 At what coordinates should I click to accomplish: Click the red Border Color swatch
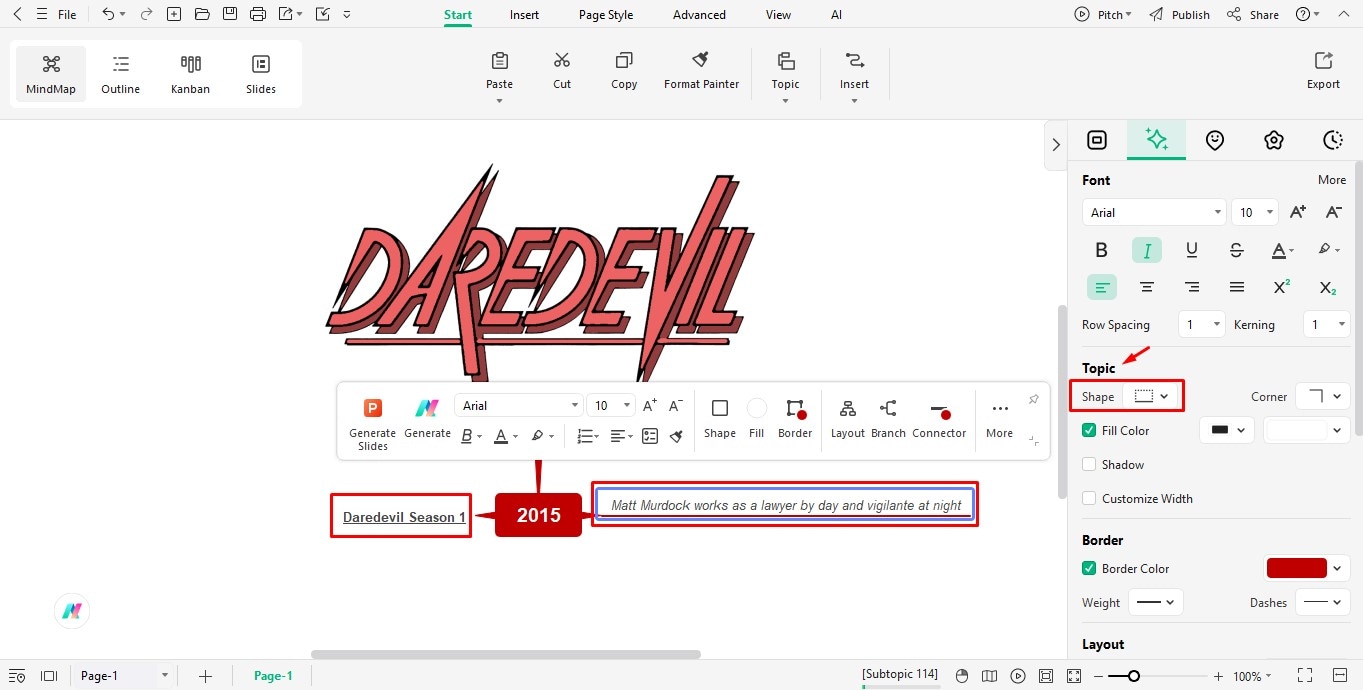click(1297, 568)
